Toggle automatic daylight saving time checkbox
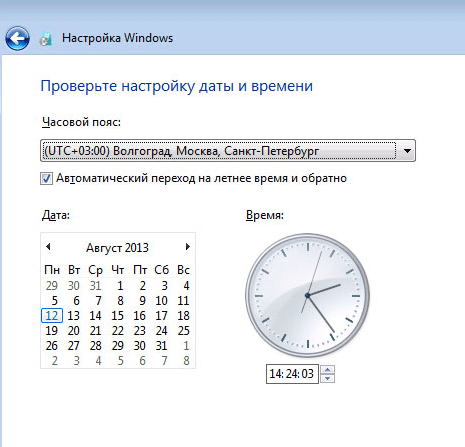 pyautogui.click(x=46, y=178)
